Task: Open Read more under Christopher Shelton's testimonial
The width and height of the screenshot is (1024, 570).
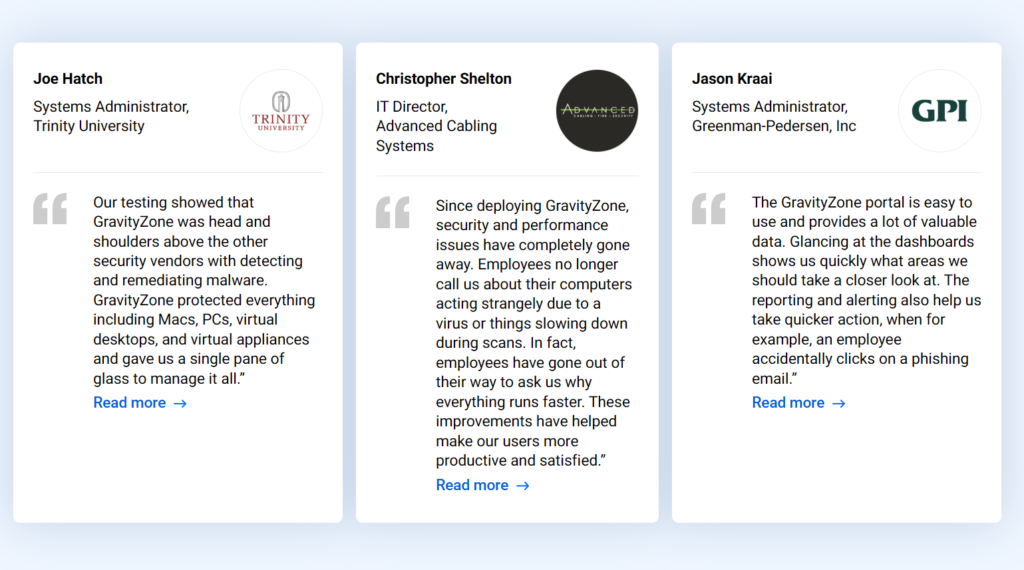Action: pos(483,485)
